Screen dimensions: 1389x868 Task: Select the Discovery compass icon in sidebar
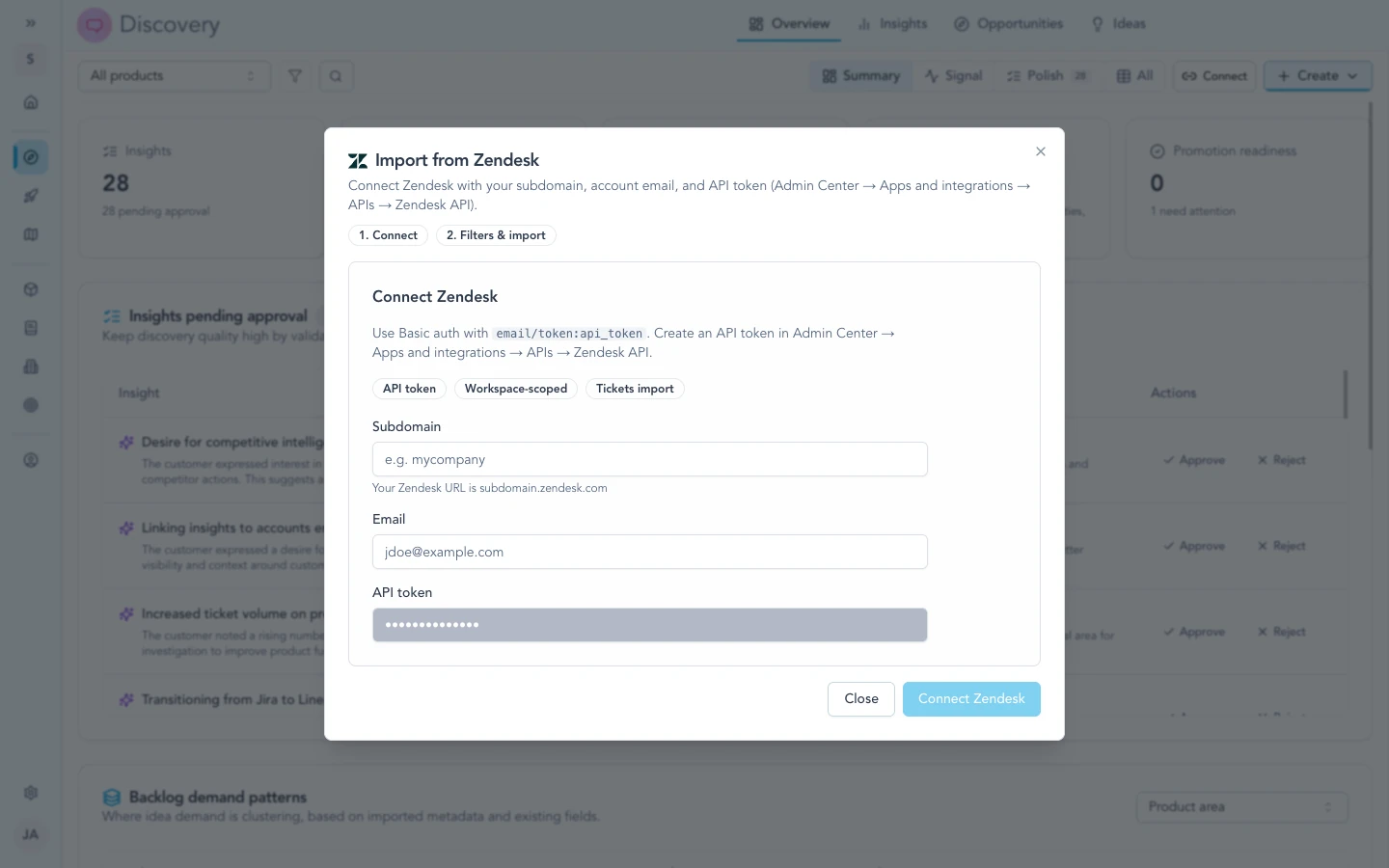click(x=31, y=155)
